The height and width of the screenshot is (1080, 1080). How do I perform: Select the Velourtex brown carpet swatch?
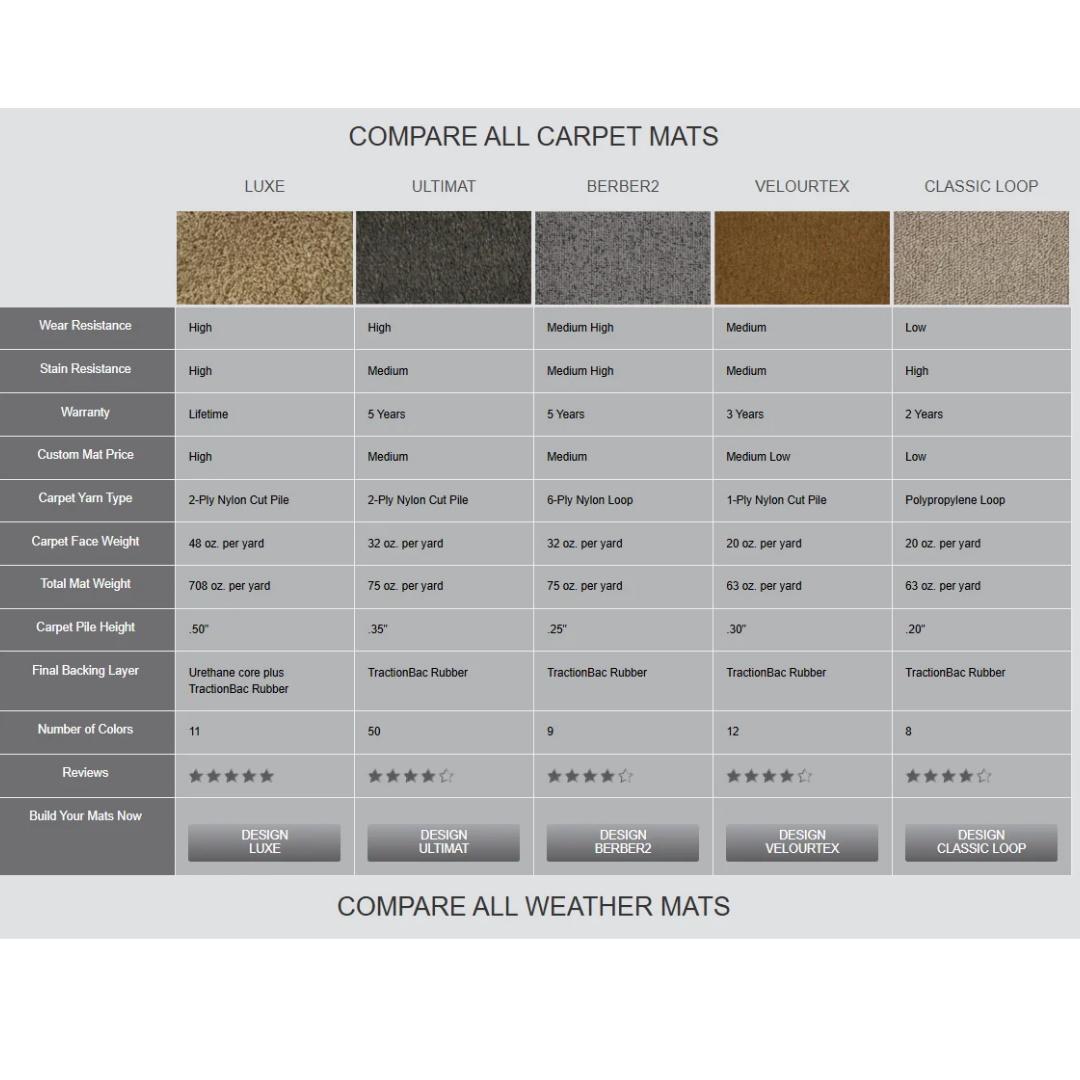[802, 258]
